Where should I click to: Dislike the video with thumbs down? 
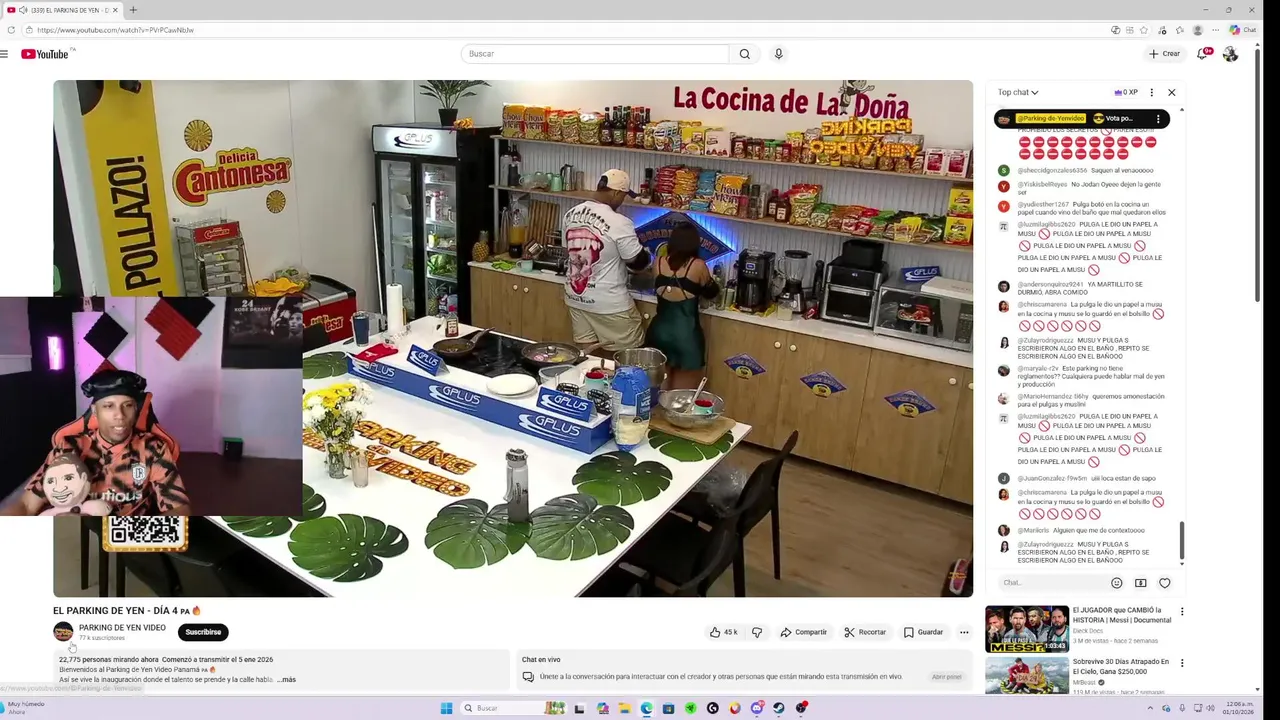757,632
